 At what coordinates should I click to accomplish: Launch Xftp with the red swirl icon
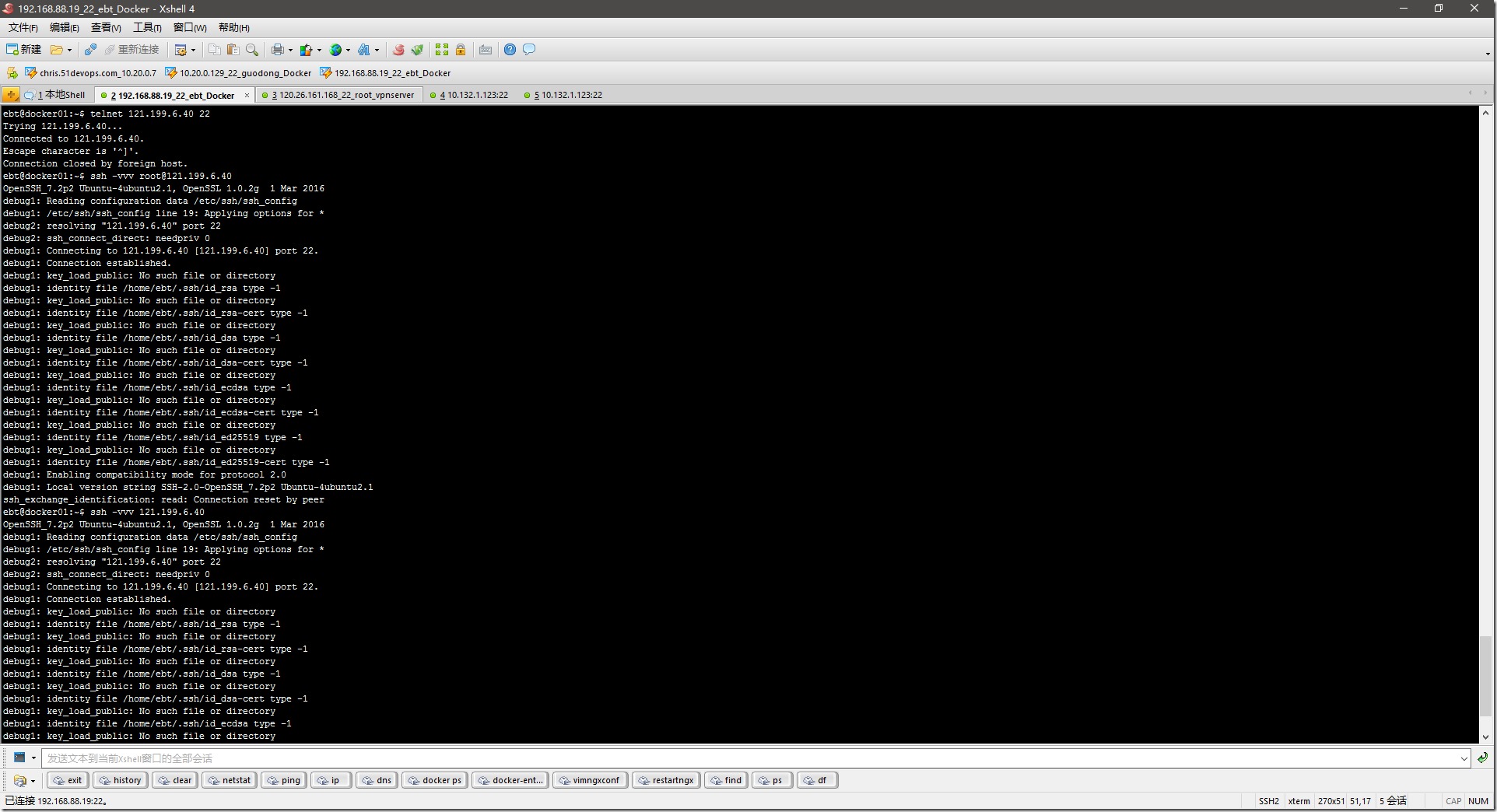click(398, 50)
